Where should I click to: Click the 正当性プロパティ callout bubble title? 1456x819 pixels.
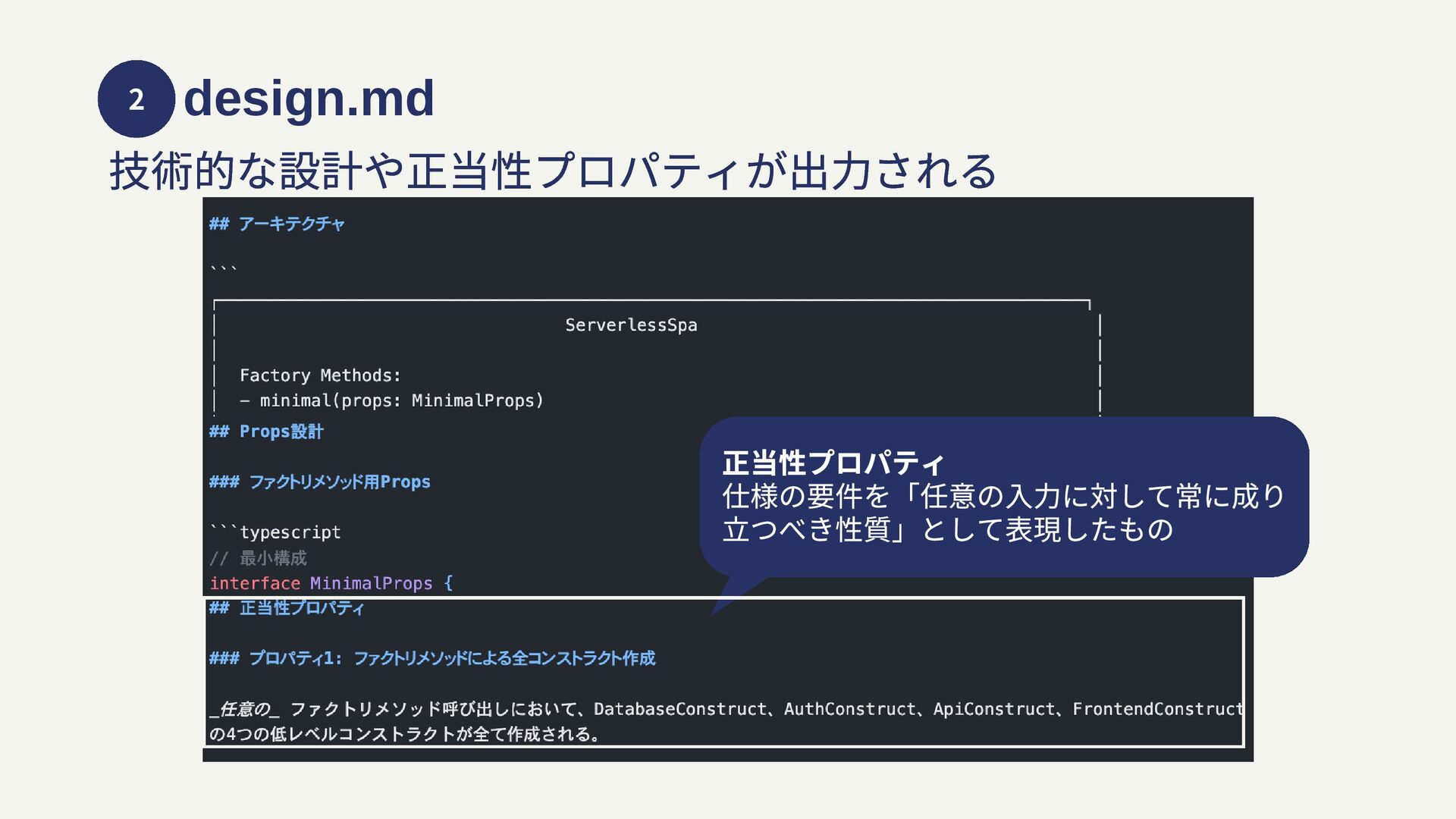[833, 463]
